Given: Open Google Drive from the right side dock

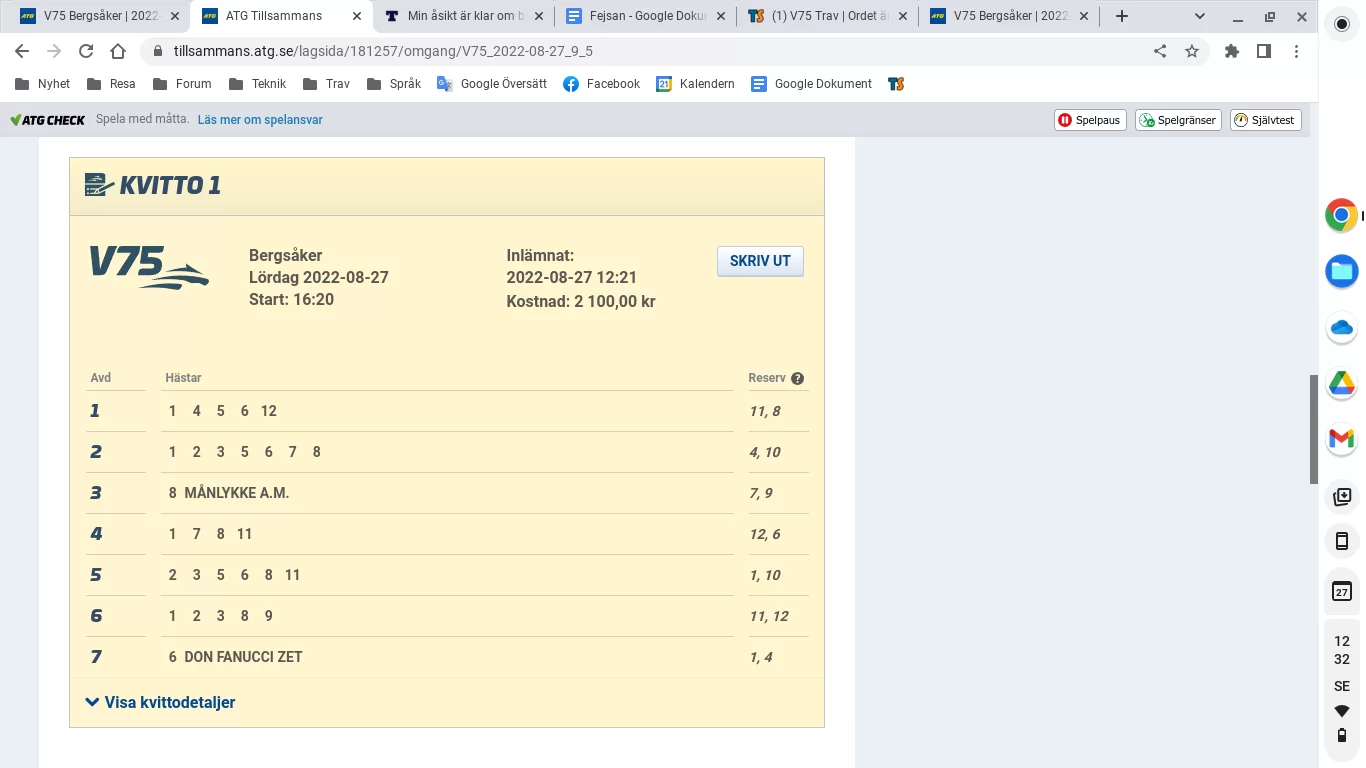Looking at the screenshot, I should click(1341, 384).
